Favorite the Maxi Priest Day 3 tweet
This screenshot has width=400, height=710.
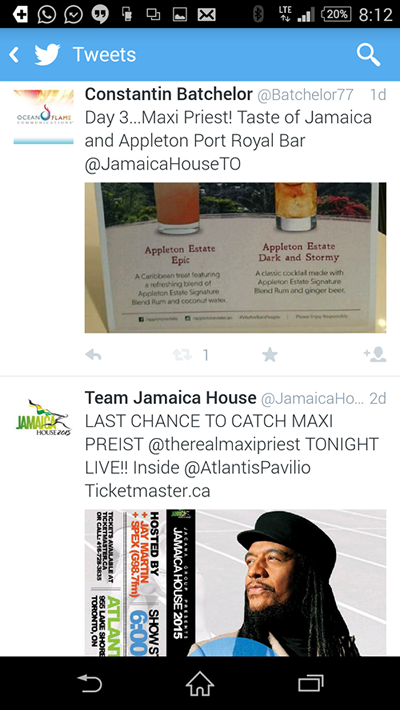coord(270,355)
